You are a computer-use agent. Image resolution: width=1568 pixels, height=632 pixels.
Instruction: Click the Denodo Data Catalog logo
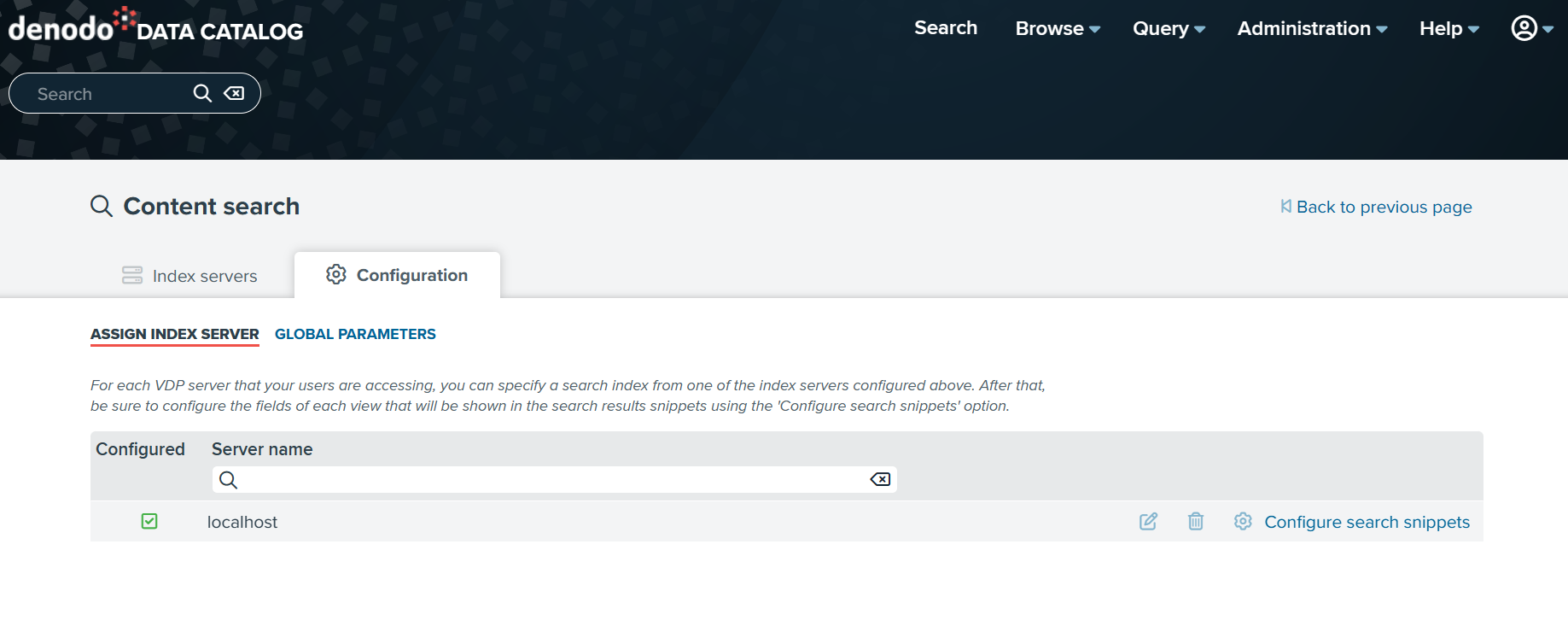(155, 26)
